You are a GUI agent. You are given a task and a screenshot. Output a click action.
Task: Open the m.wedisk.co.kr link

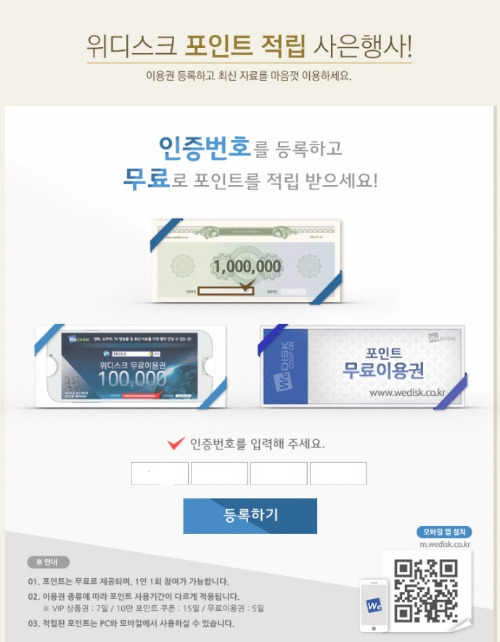(445, 545)
